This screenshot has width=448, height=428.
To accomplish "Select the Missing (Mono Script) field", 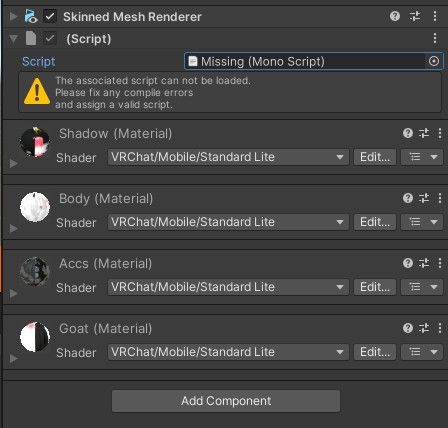I will pyautogui.click(x=306, y=61).
